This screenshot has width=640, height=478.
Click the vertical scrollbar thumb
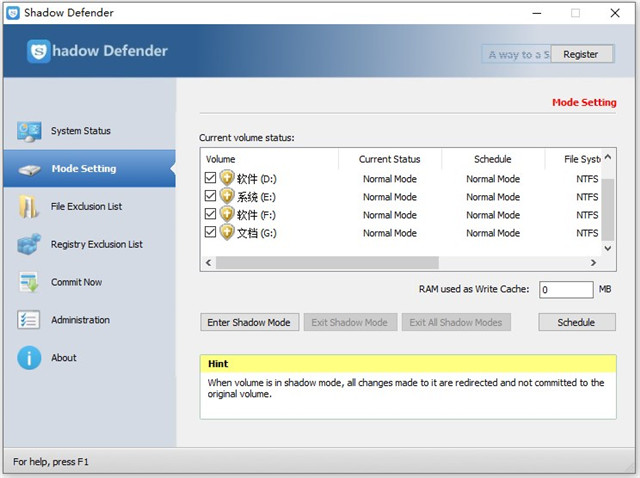[x=608, y=209]
